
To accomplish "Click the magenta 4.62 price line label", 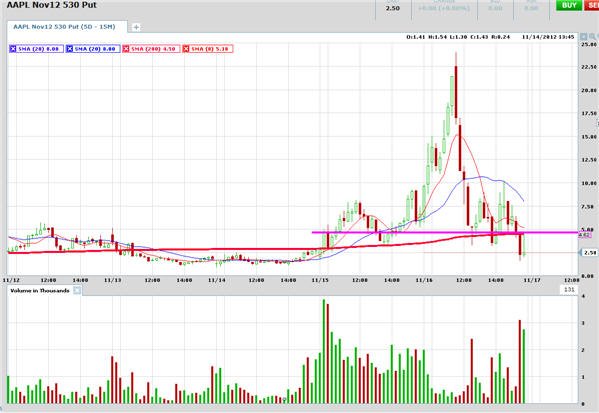I will click(x=585, y=235).
